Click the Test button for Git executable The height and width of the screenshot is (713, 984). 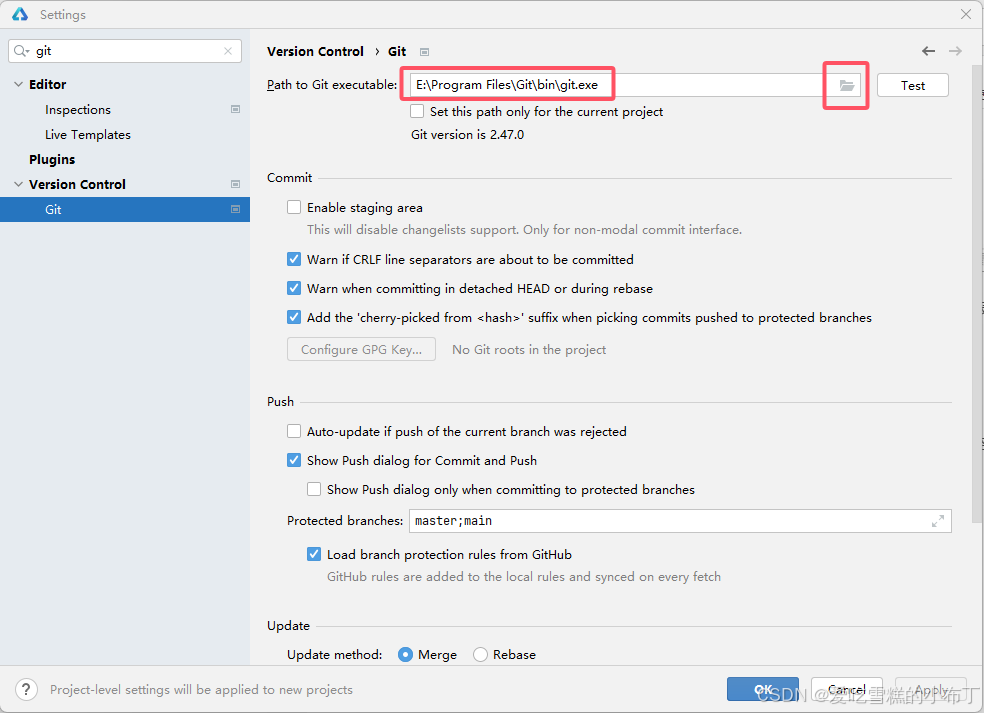pos(912,85)
